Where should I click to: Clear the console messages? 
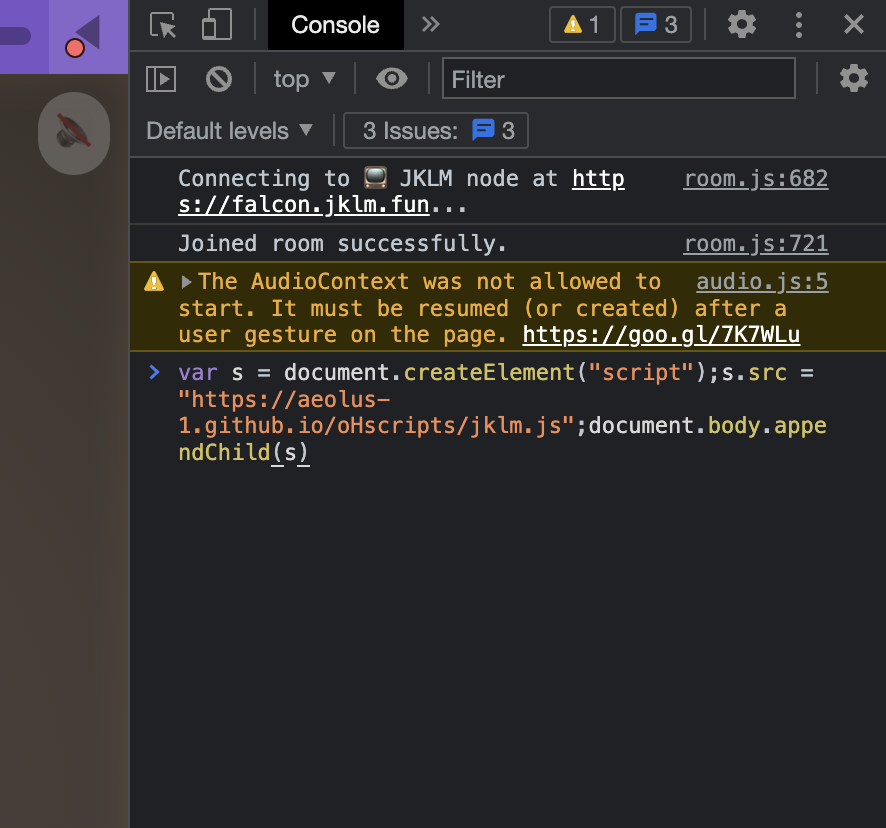[x=218, y=78]
